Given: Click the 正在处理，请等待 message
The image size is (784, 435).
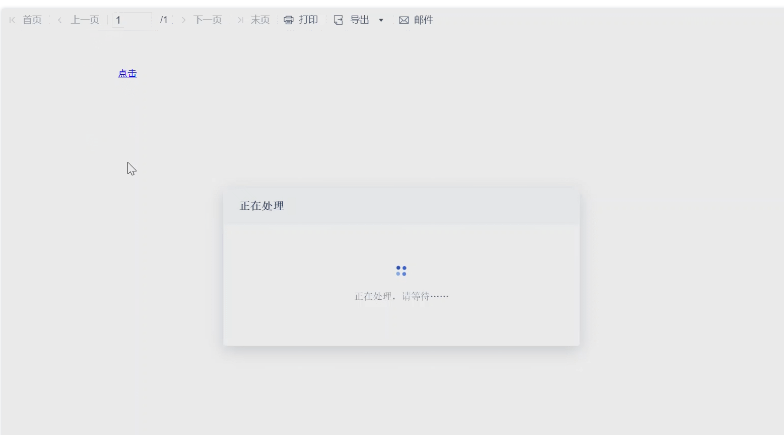Looking at the screenshot, I should [x=402, y=296].
